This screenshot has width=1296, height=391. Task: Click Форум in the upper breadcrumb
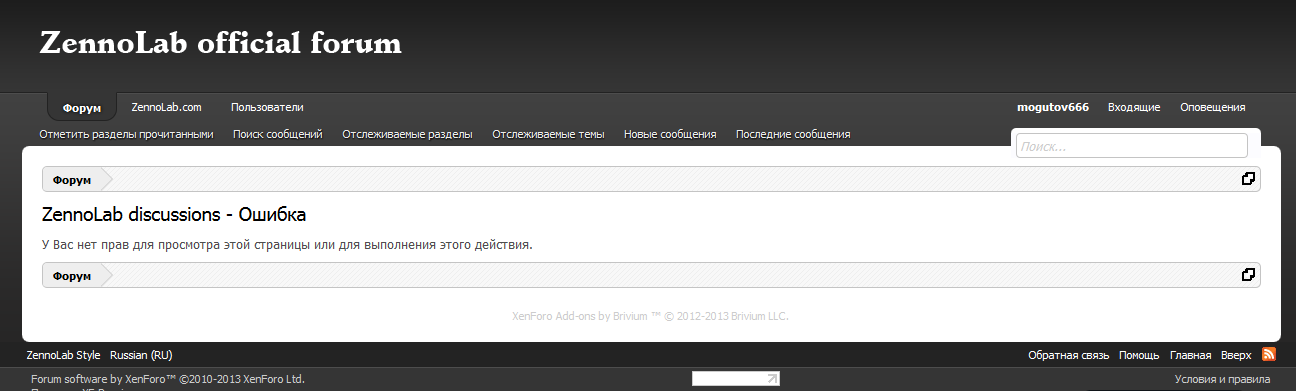tap(72, 180)
